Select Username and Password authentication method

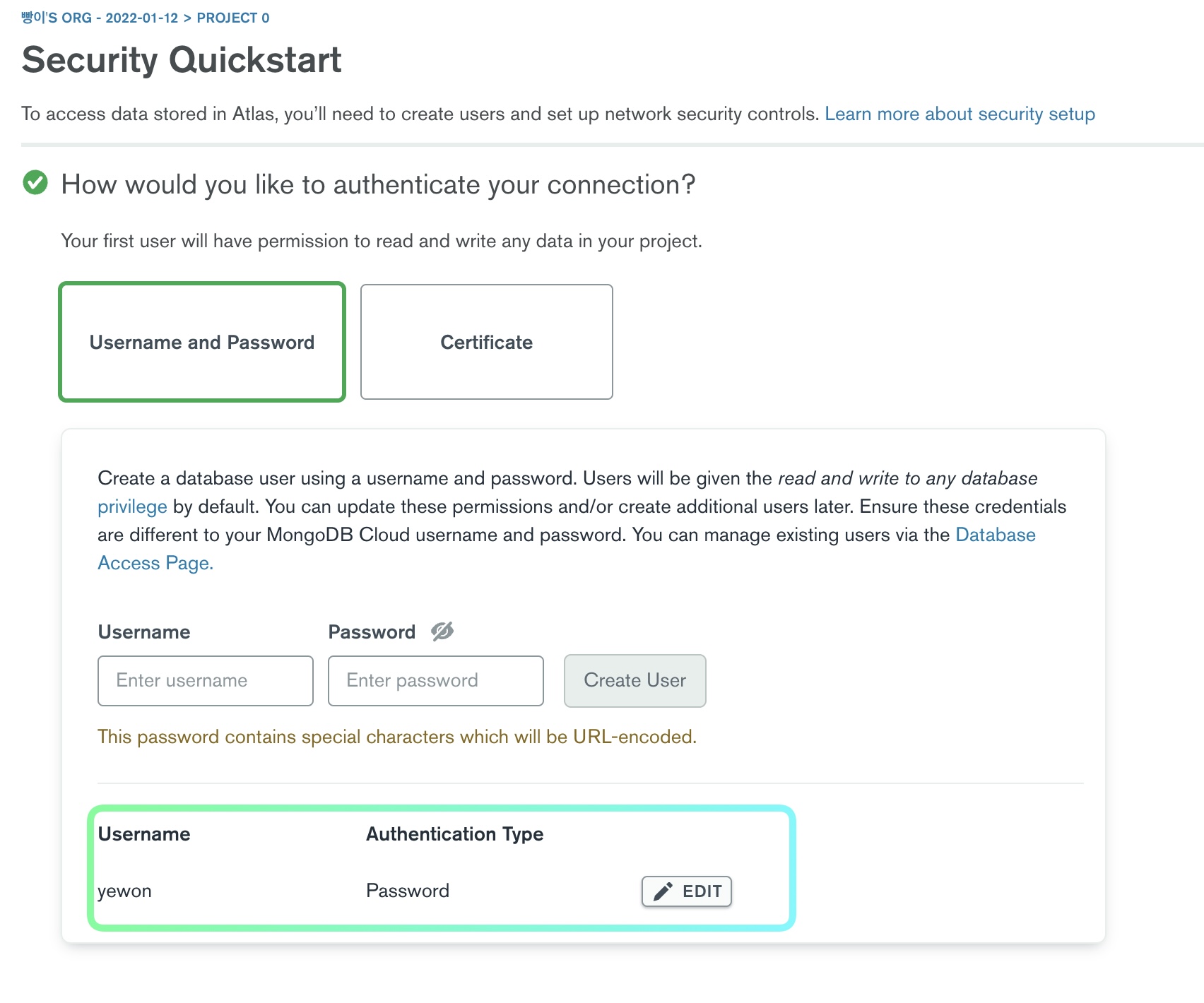[202, 342]
